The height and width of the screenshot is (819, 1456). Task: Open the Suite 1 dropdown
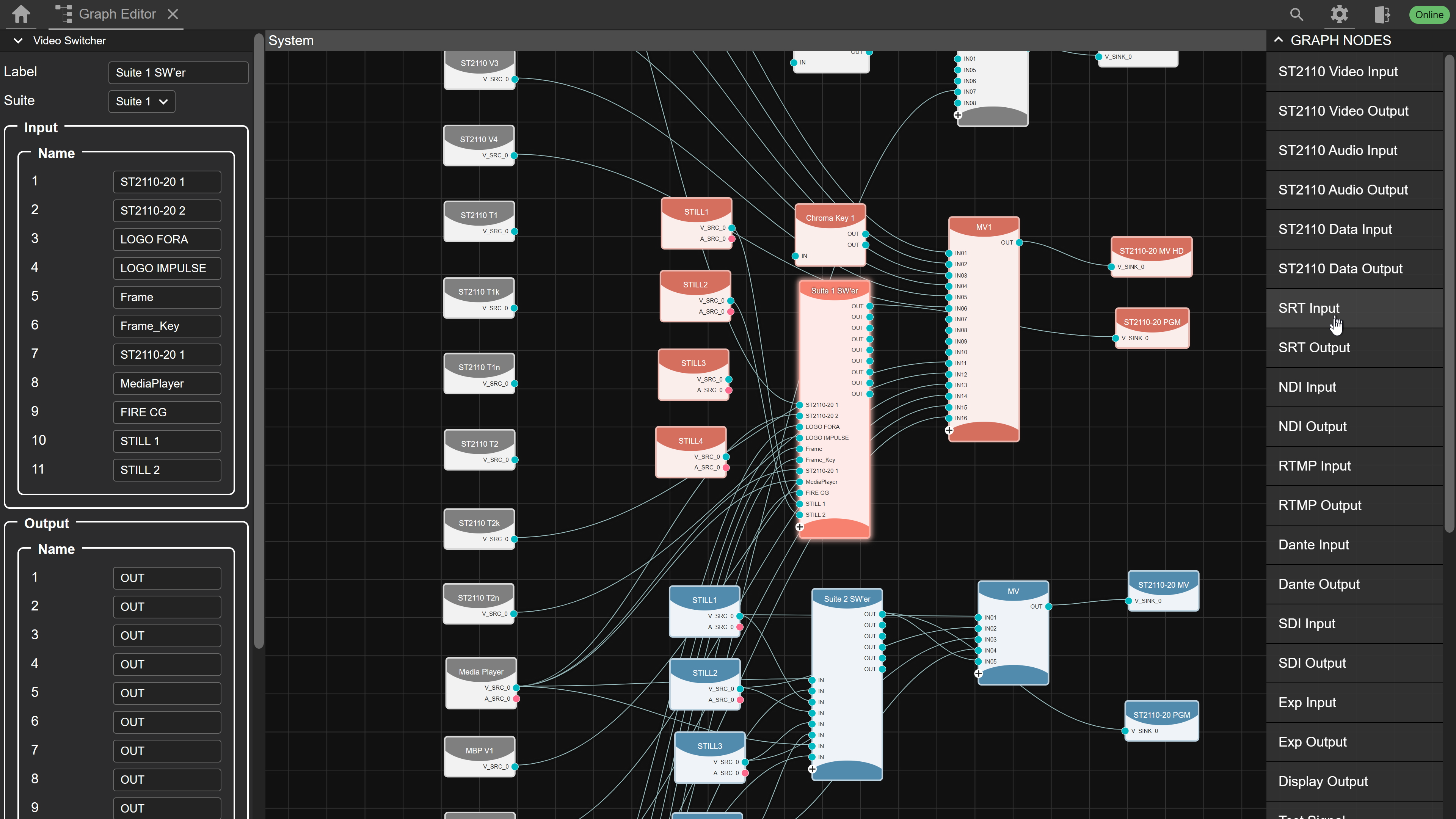click(x=141, y=102)
